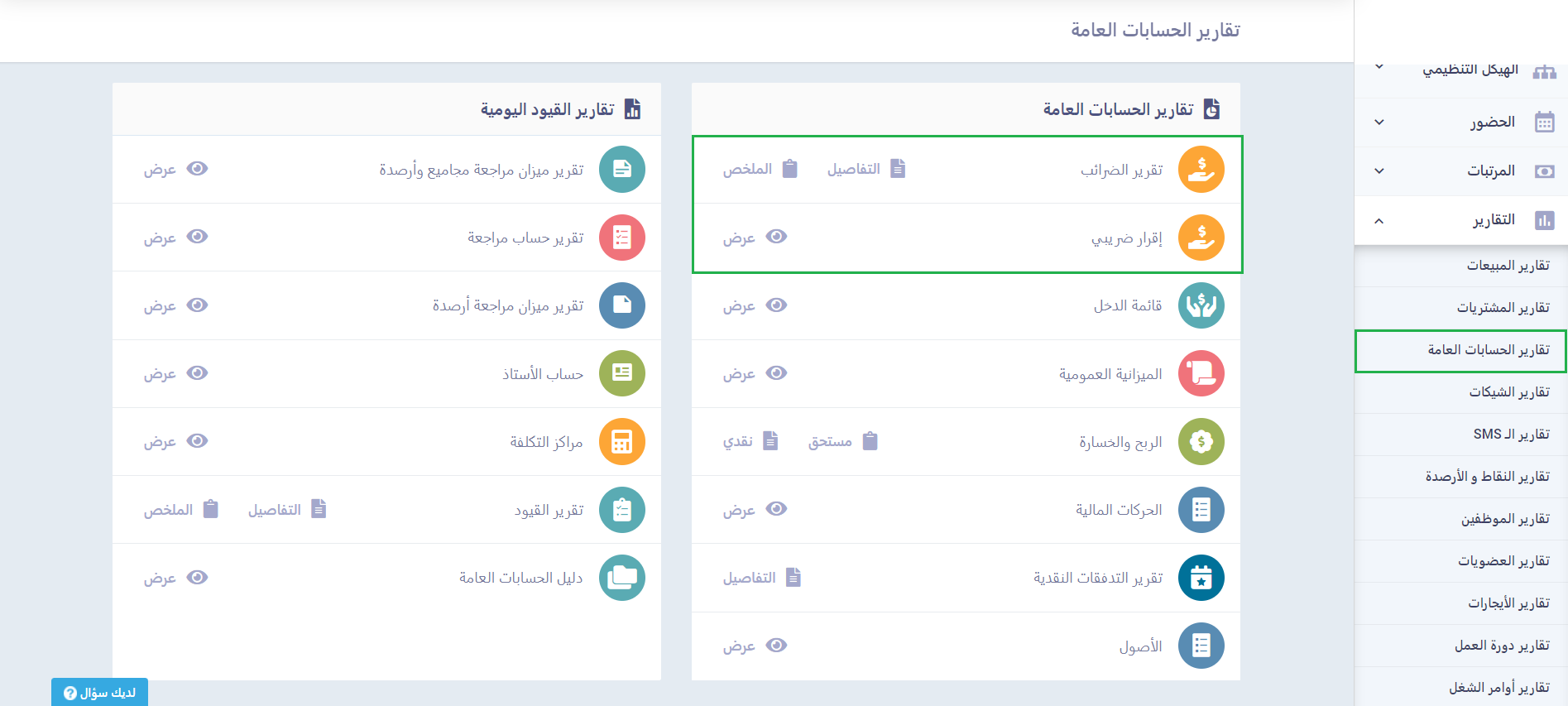Click the red Balance Sheet (الميزانية العمومية) scroll icon
The height and width of the screenshot is (706, 1568).
pos(1201,373)
